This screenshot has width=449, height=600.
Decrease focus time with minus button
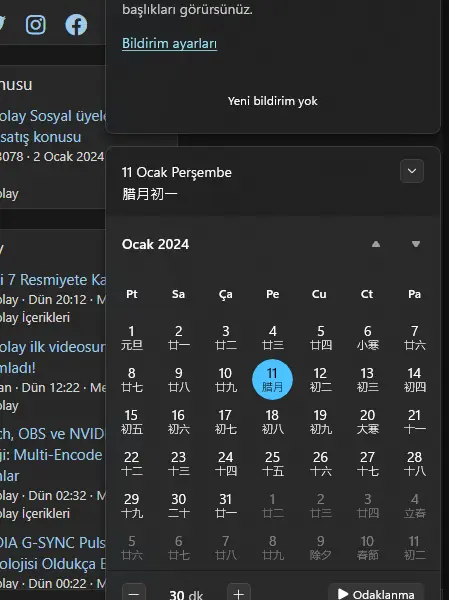(x=134, y=593)
